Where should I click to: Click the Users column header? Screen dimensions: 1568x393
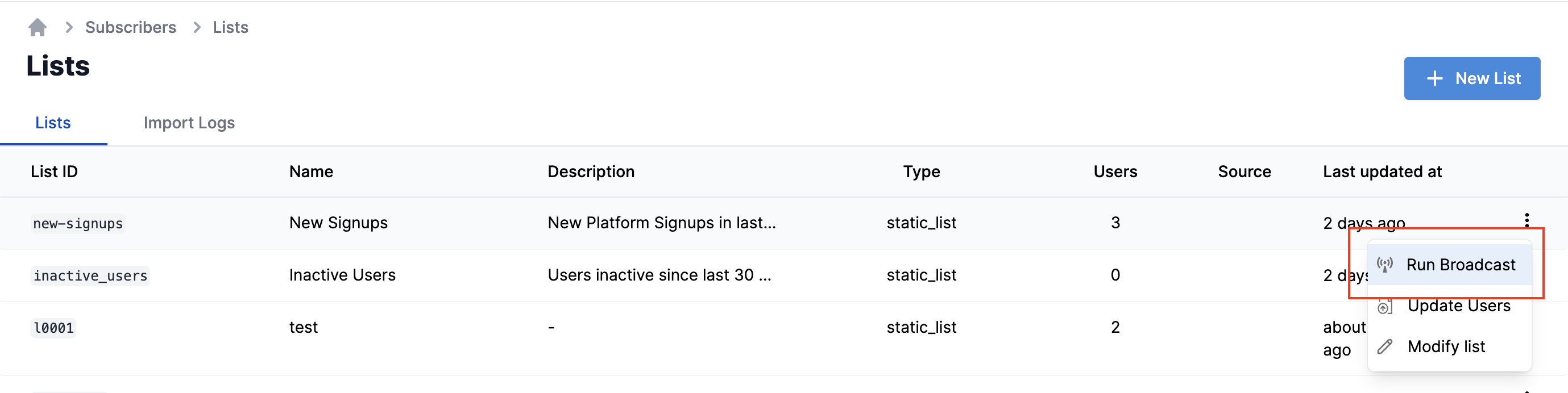pyautogui.click(x=1114, y=172)
